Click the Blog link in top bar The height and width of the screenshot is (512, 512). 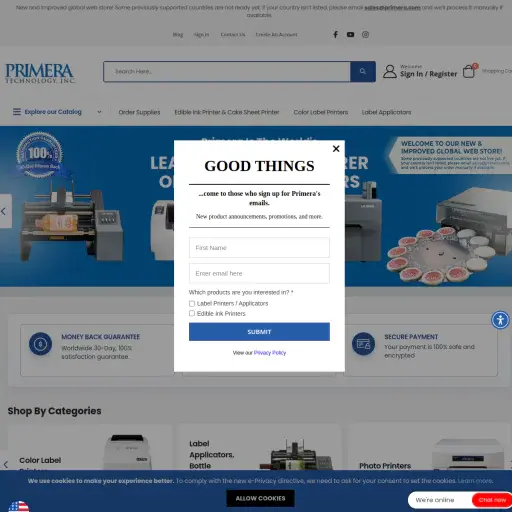[x=178, y=35]
